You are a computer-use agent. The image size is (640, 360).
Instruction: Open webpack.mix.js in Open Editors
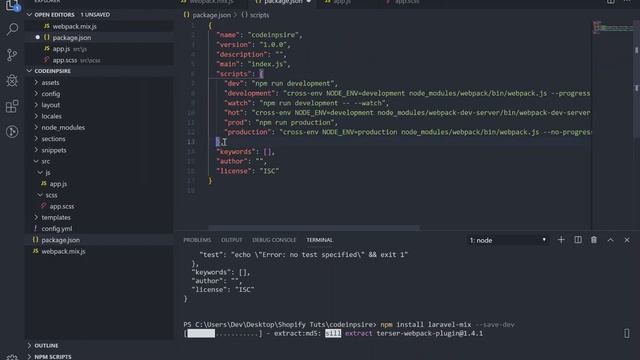(98, 26)
